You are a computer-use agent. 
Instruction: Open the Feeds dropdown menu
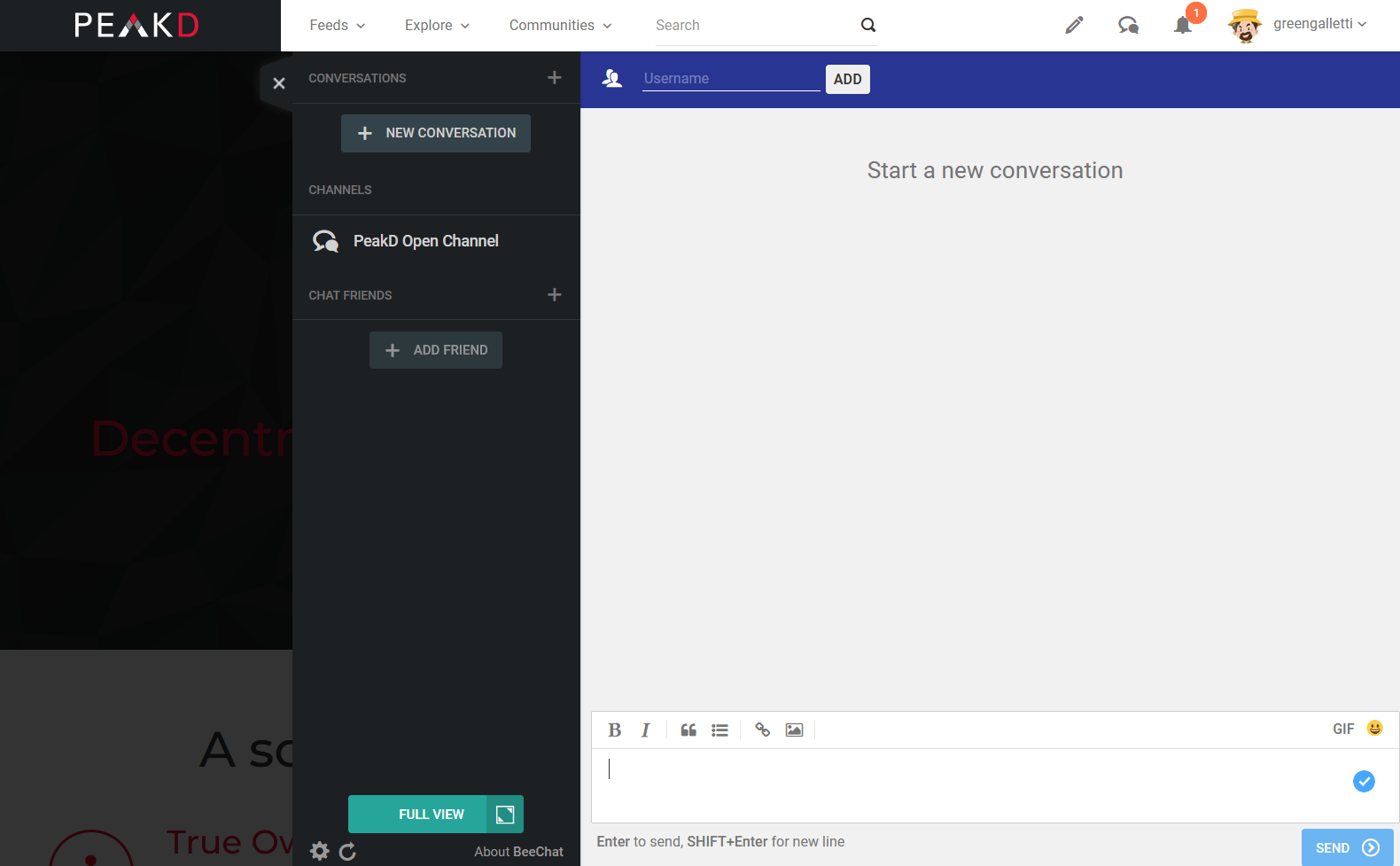click(x=337, y=25)
